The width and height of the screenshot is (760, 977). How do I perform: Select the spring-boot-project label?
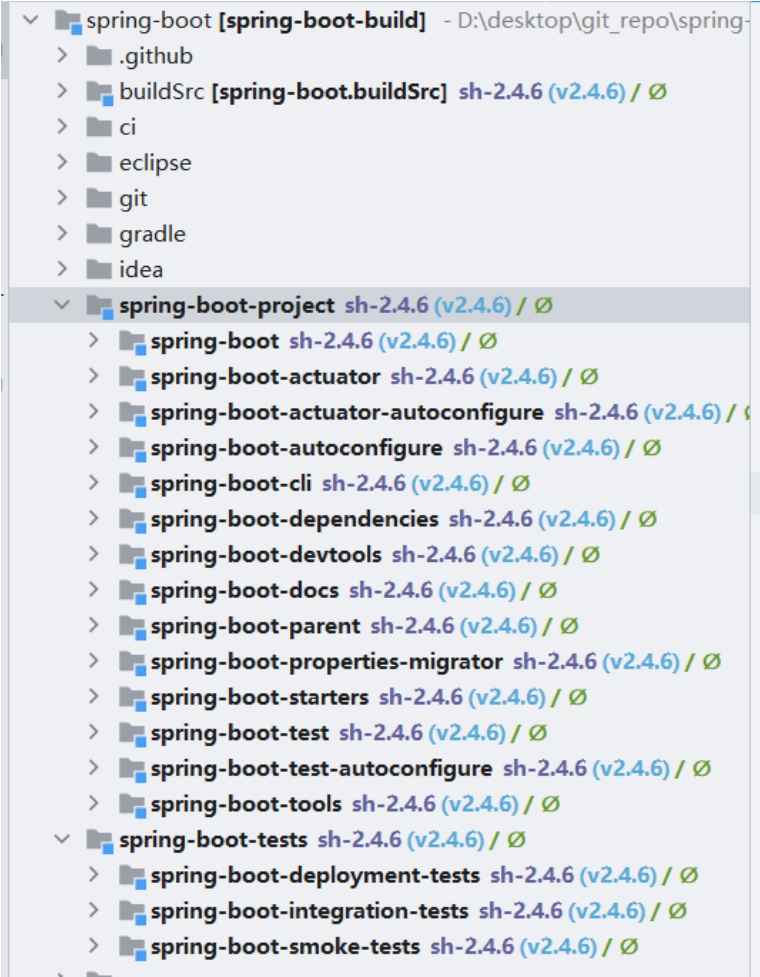tap(227, 306)
